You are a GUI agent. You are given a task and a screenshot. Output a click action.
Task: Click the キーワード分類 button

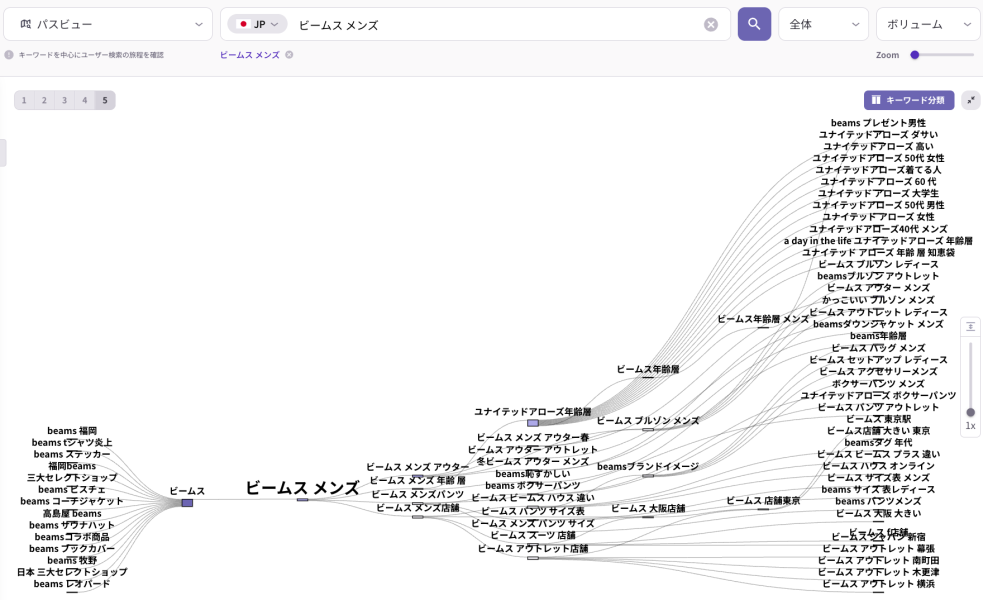tap(908, 100)
